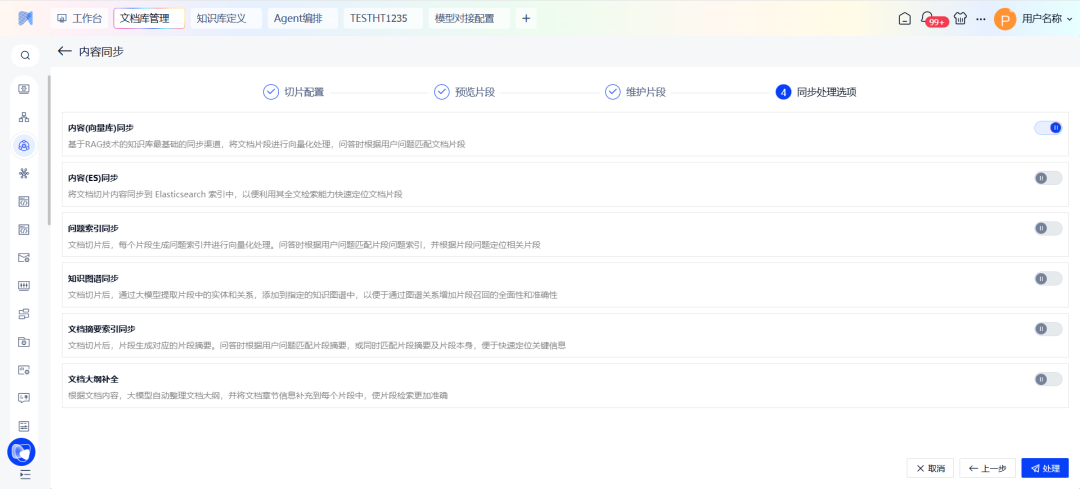The width and height of the screenshot is (1080, 489).
Task: Click the search icon in left sidebar
Action: tap(25, 56)
